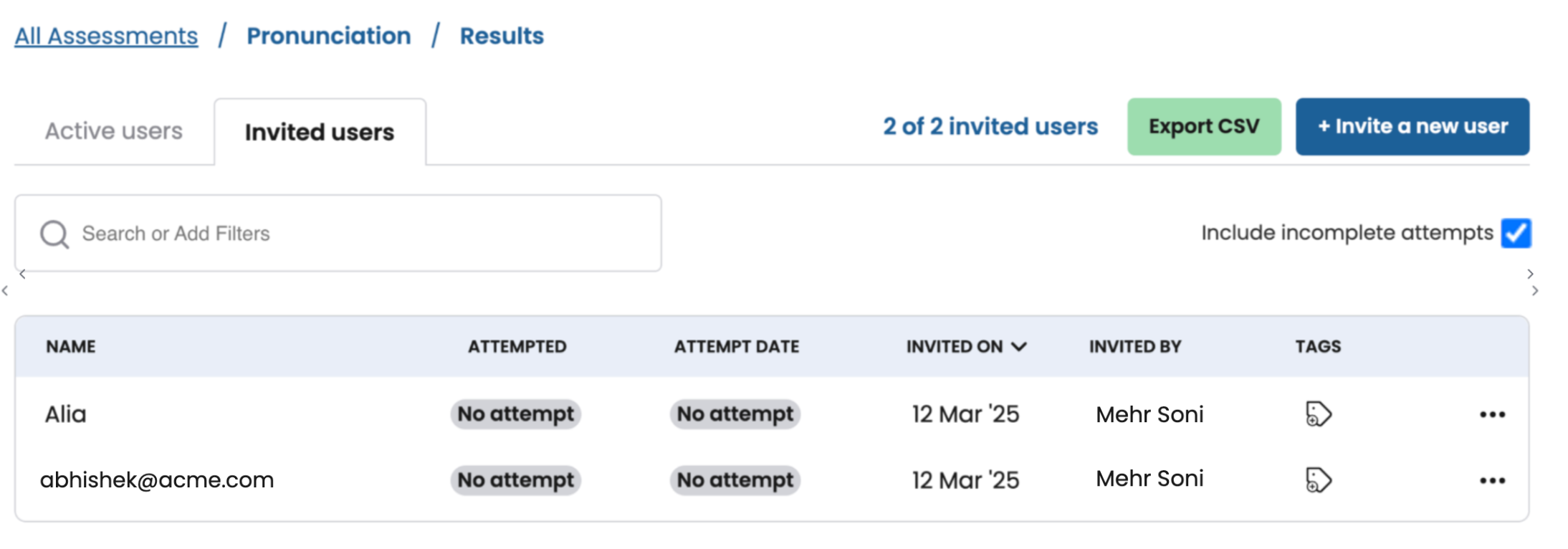This screenshot has width=1568, height=549.
Task: Click the Attempted column header
Action: click(x=517, y=347)
